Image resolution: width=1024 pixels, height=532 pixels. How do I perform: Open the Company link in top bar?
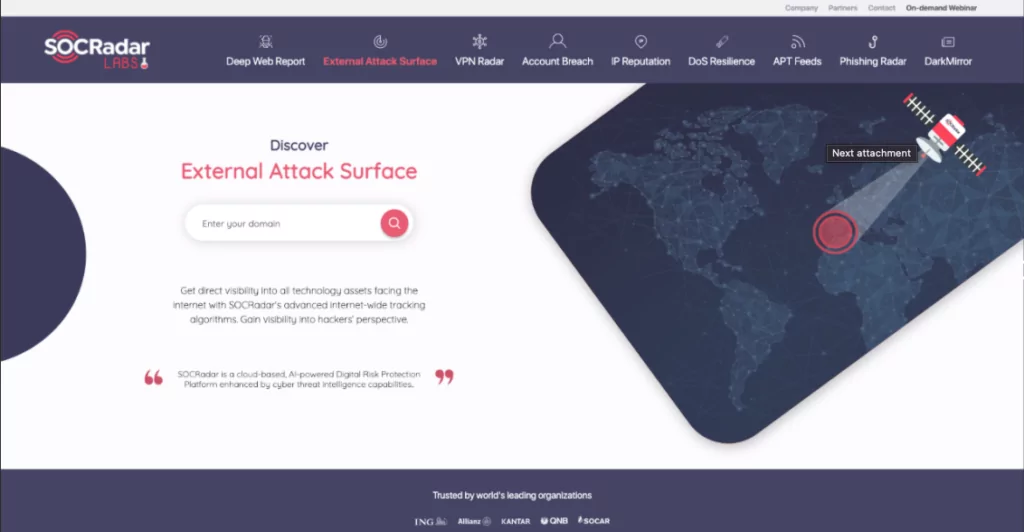(x=801, y=8)
